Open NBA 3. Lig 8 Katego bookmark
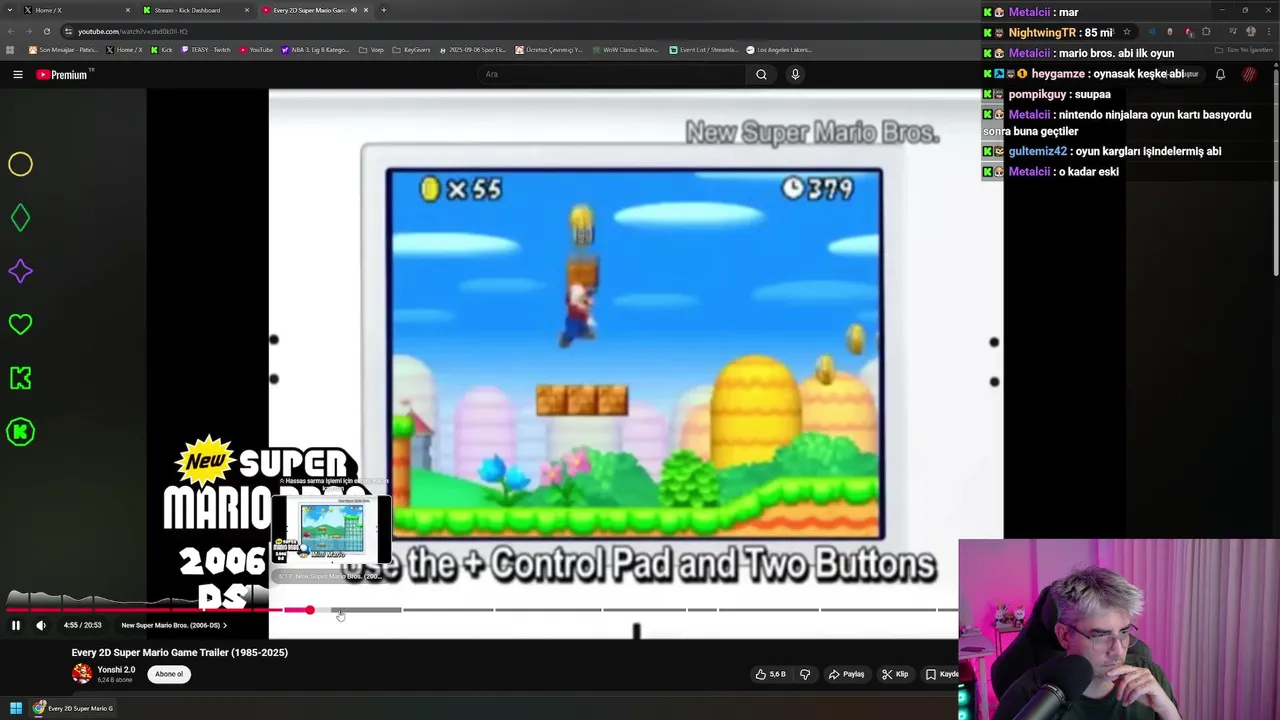 316,49
